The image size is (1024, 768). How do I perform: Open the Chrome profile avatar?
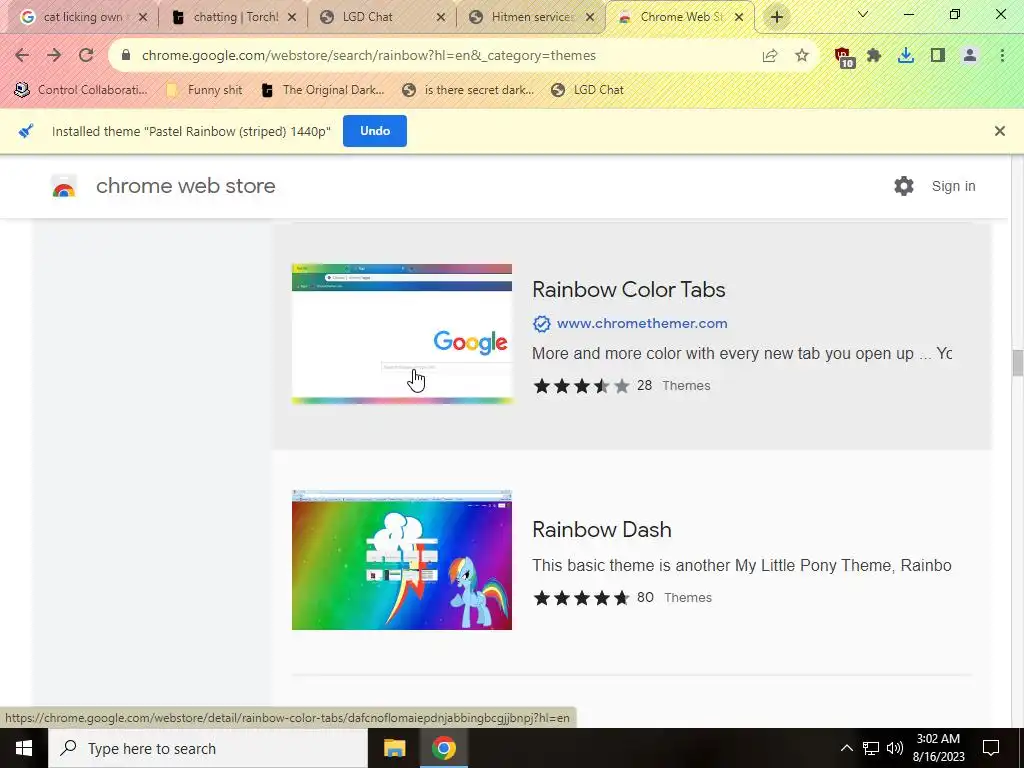970,56
